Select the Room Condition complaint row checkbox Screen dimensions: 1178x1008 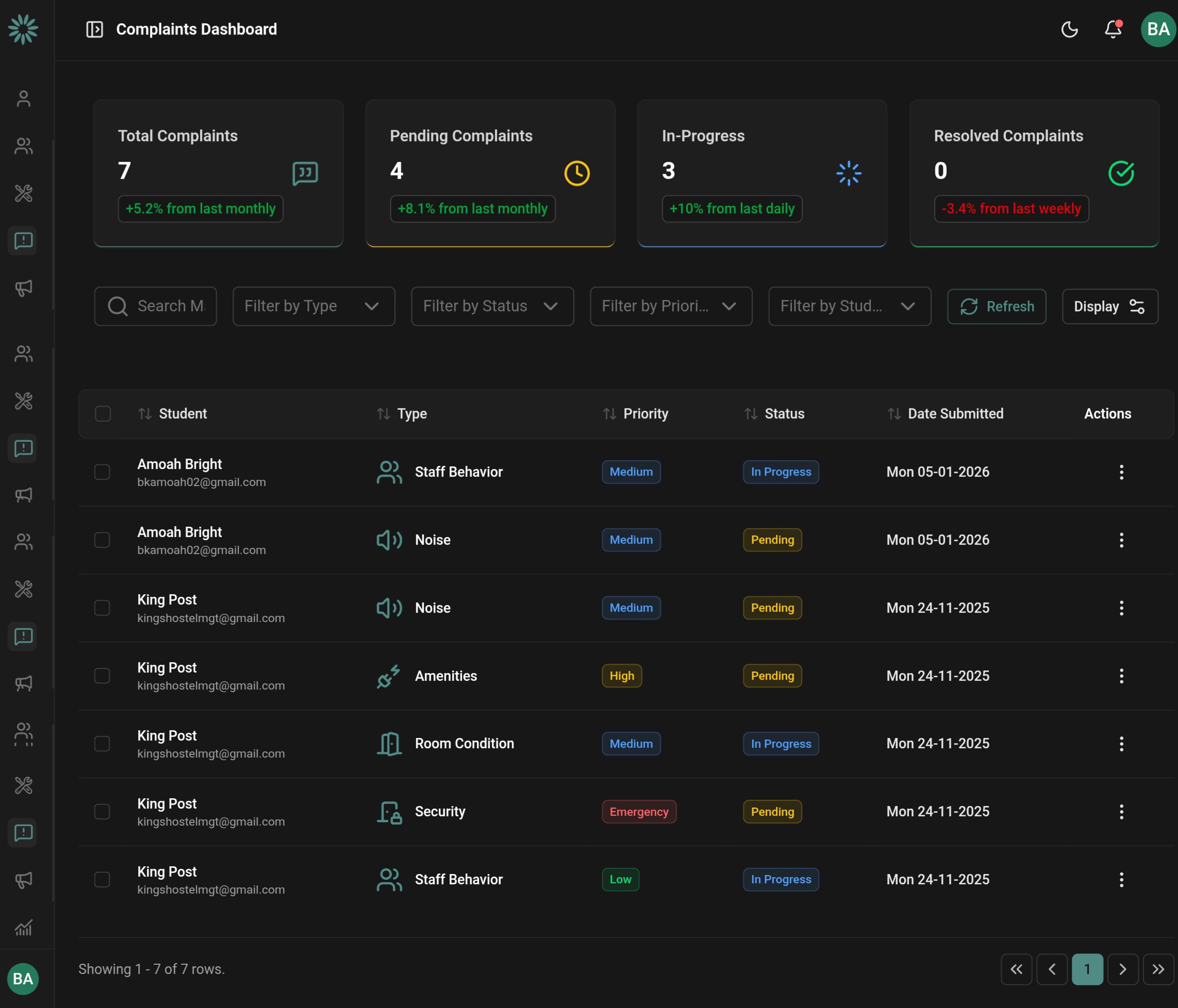(103, 744)
